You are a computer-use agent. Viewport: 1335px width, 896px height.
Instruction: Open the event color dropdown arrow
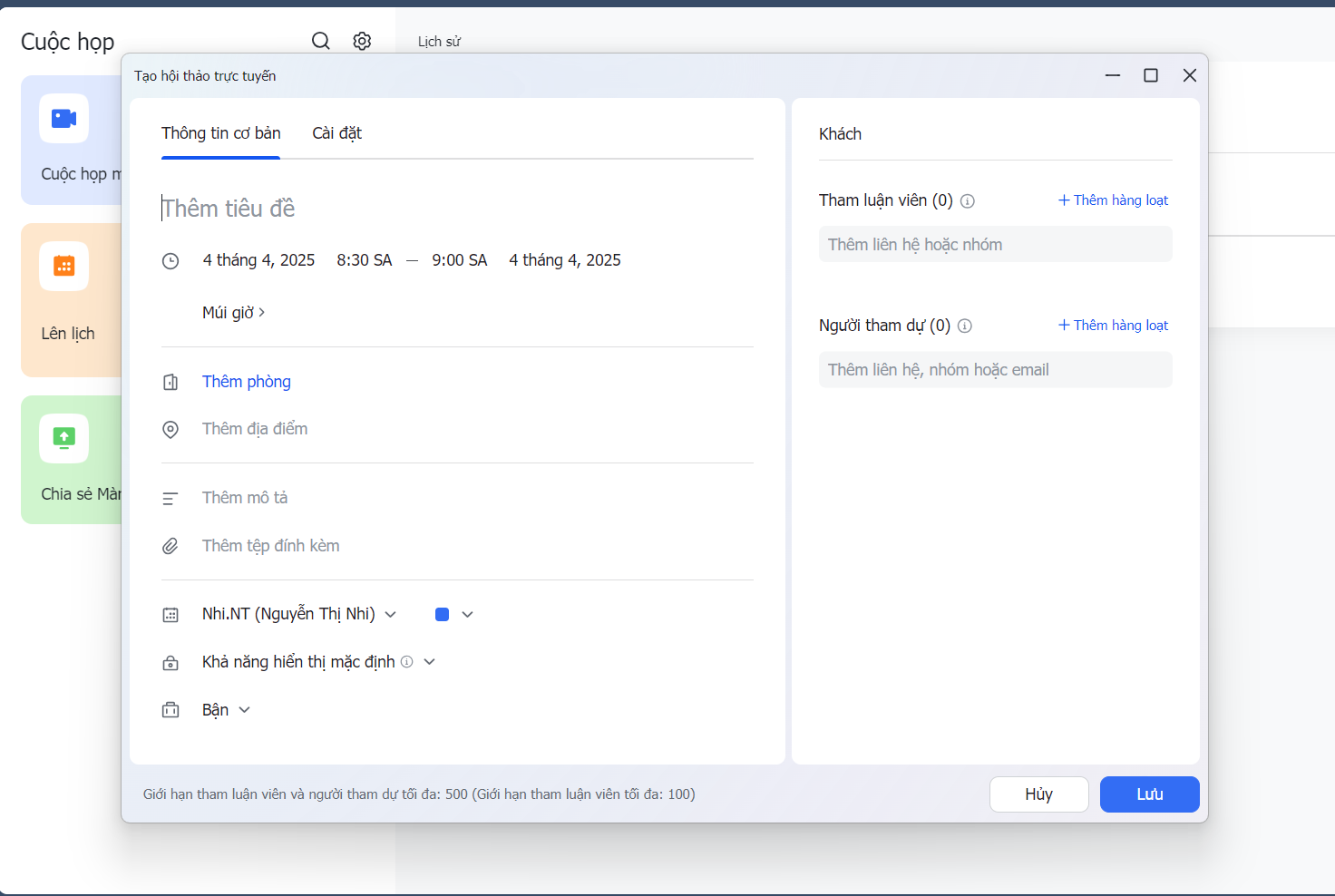[468, 615]
